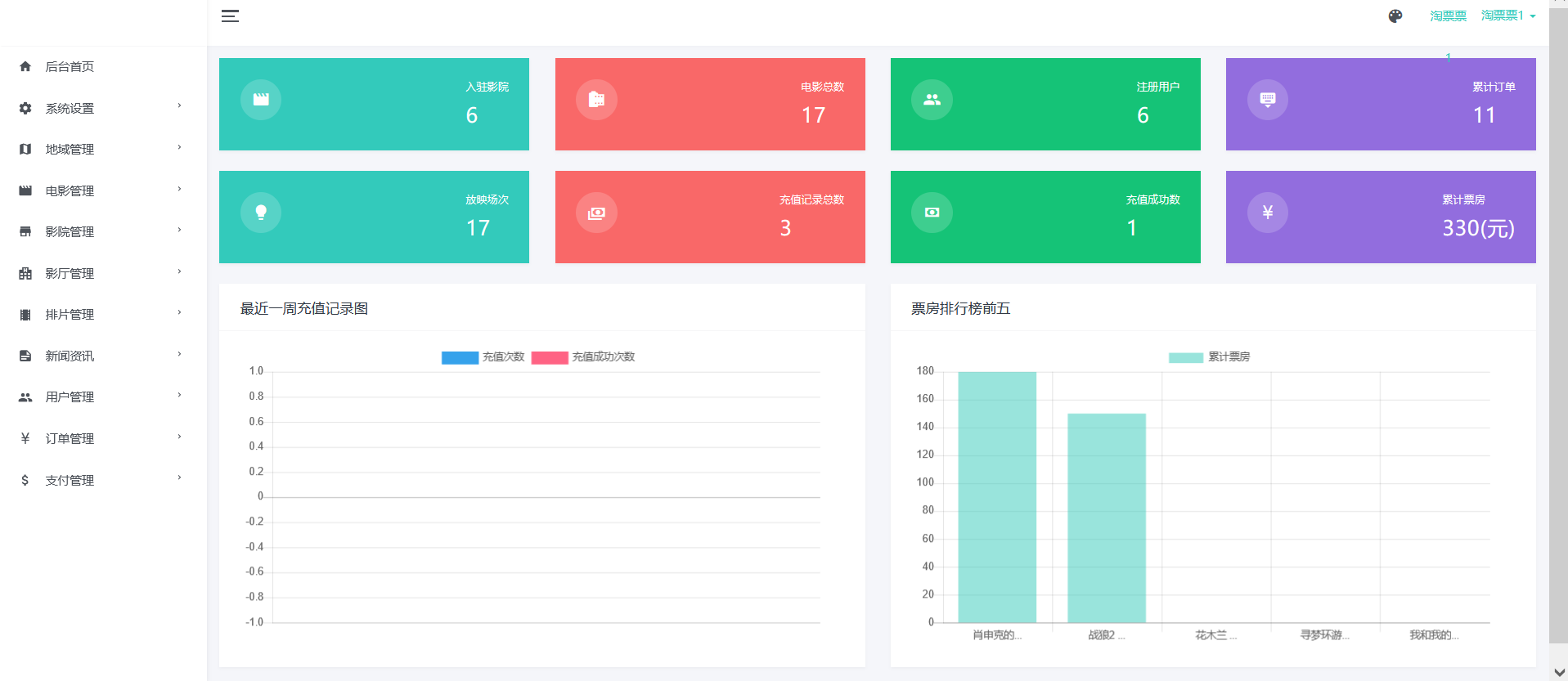Click the 累计订单 statistics card

coord(1380,104)
